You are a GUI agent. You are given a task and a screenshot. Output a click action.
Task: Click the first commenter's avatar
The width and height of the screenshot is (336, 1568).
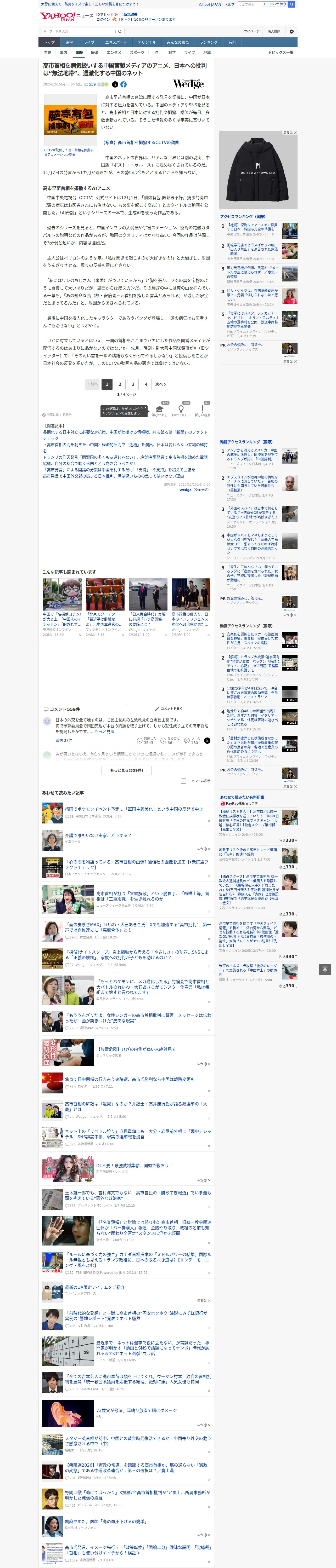click(47, 721)
